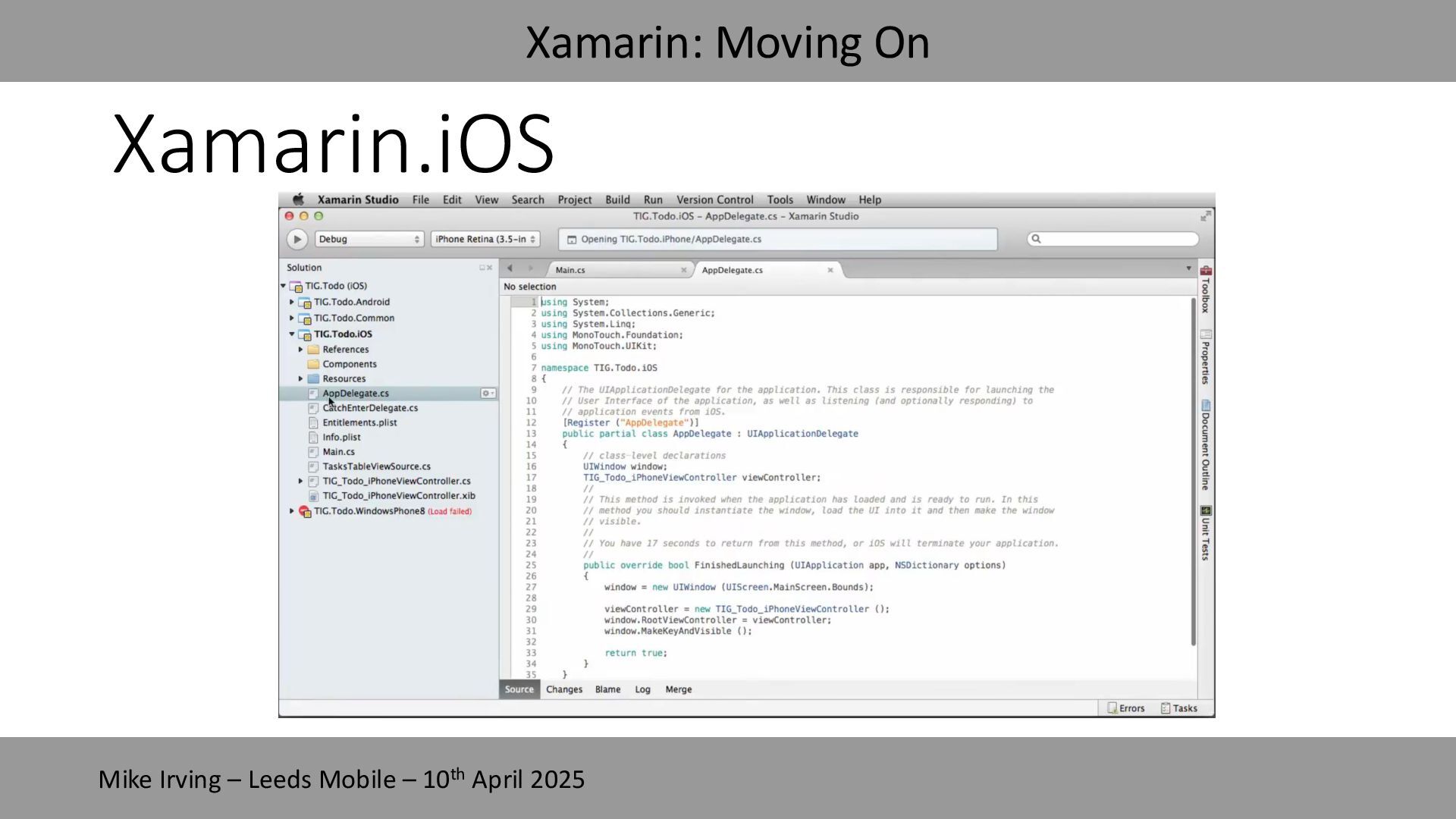
Task: Navigate forward with the right arrow
Action: click(x=531, y=268)
